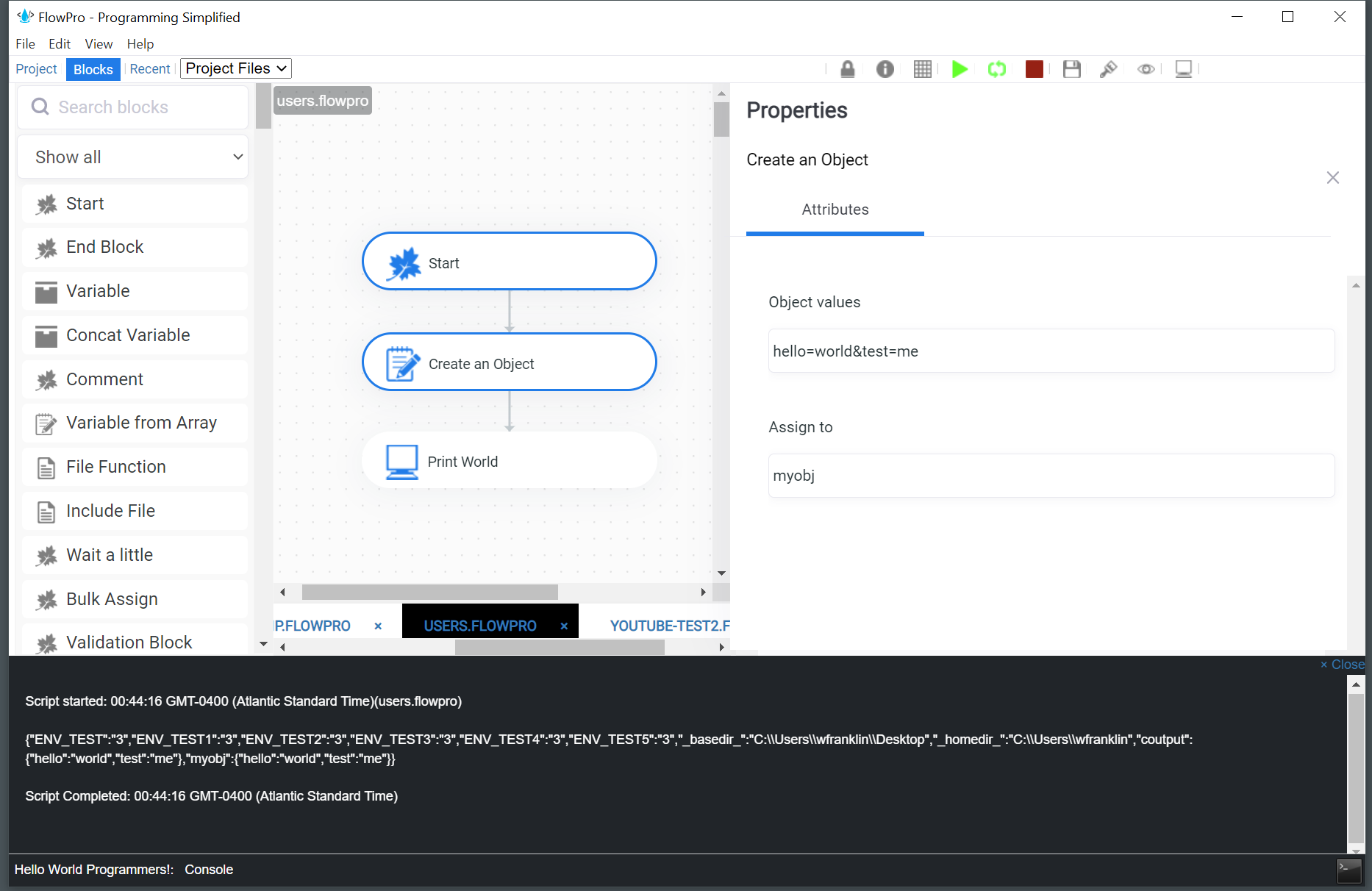Image resolution: width=1372 pixels, height=891 pixels.
Task: Close the USERS.FLOWPRO tab
Action: click(x=564, y=626)
